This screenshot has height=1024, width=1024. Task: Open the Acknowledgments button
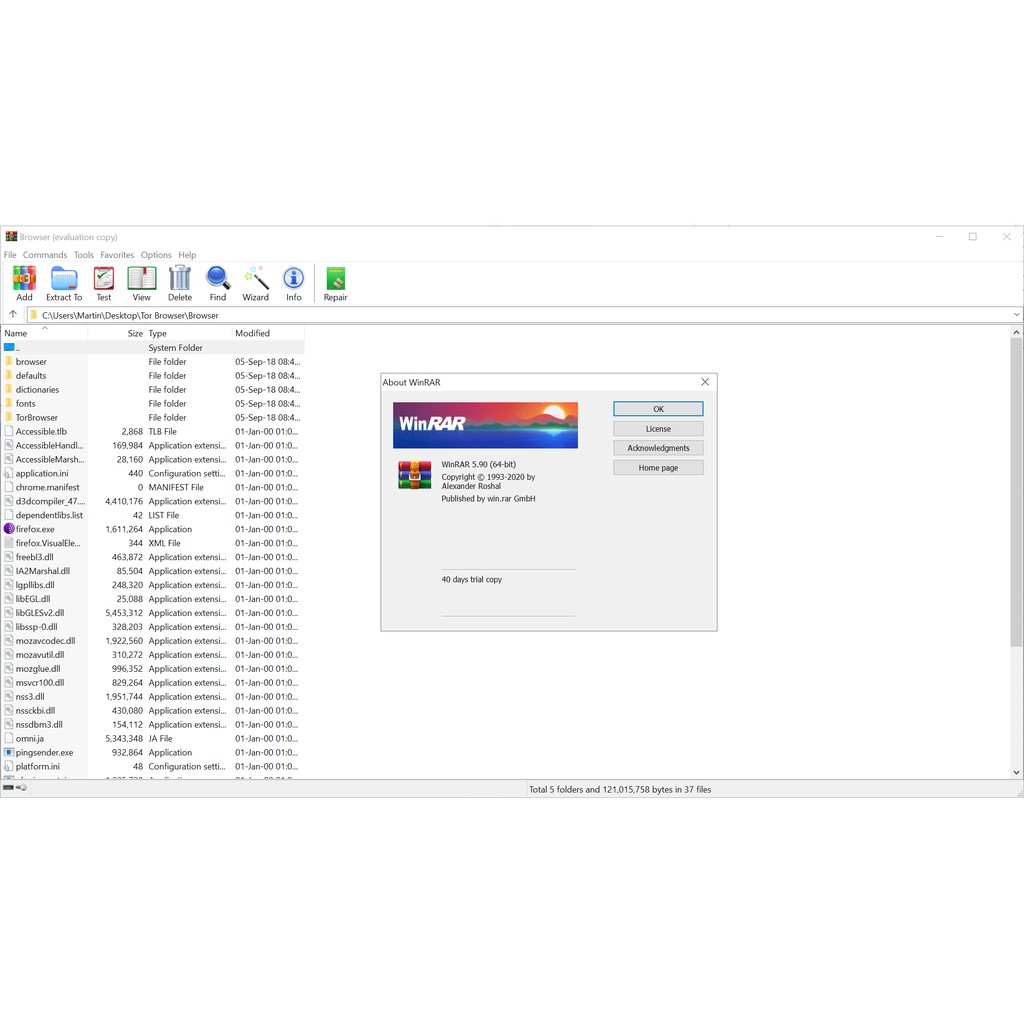coord(658,448)
